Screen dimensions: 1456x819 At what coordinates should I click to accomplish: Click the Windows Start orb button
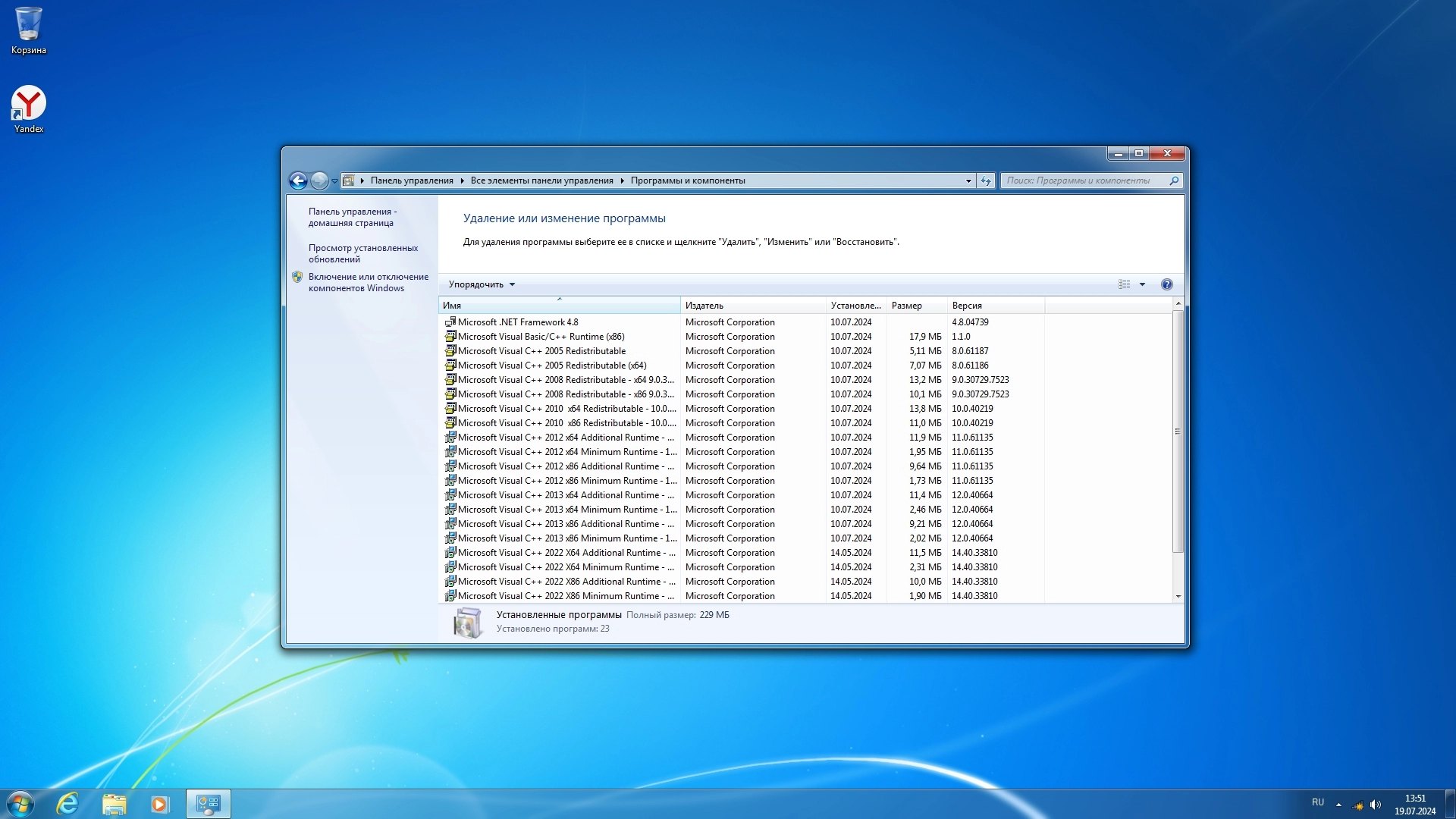click(20, 804)
